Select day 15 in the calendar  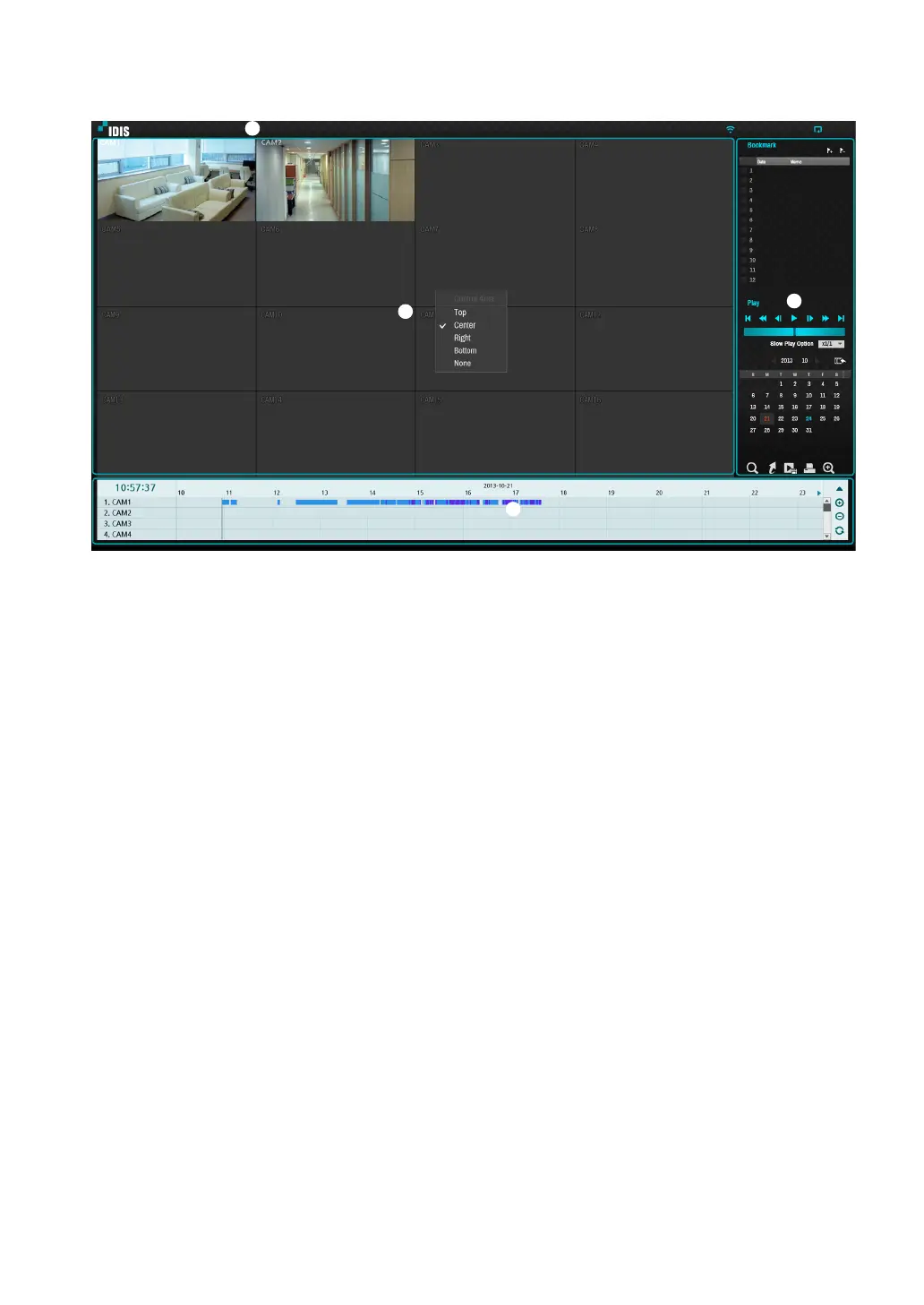(781, 407)
